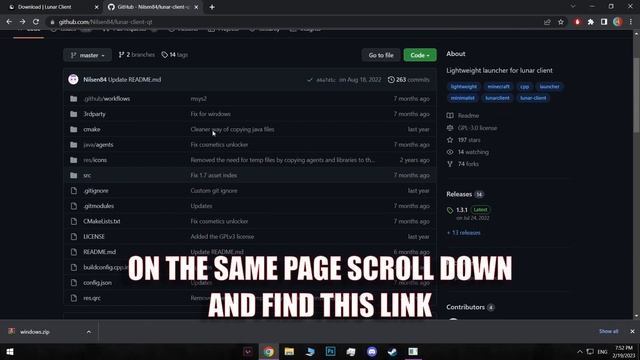Expand the windows.zip download options chevron
The height and width of the screenshot is (360, 640).
89,332
